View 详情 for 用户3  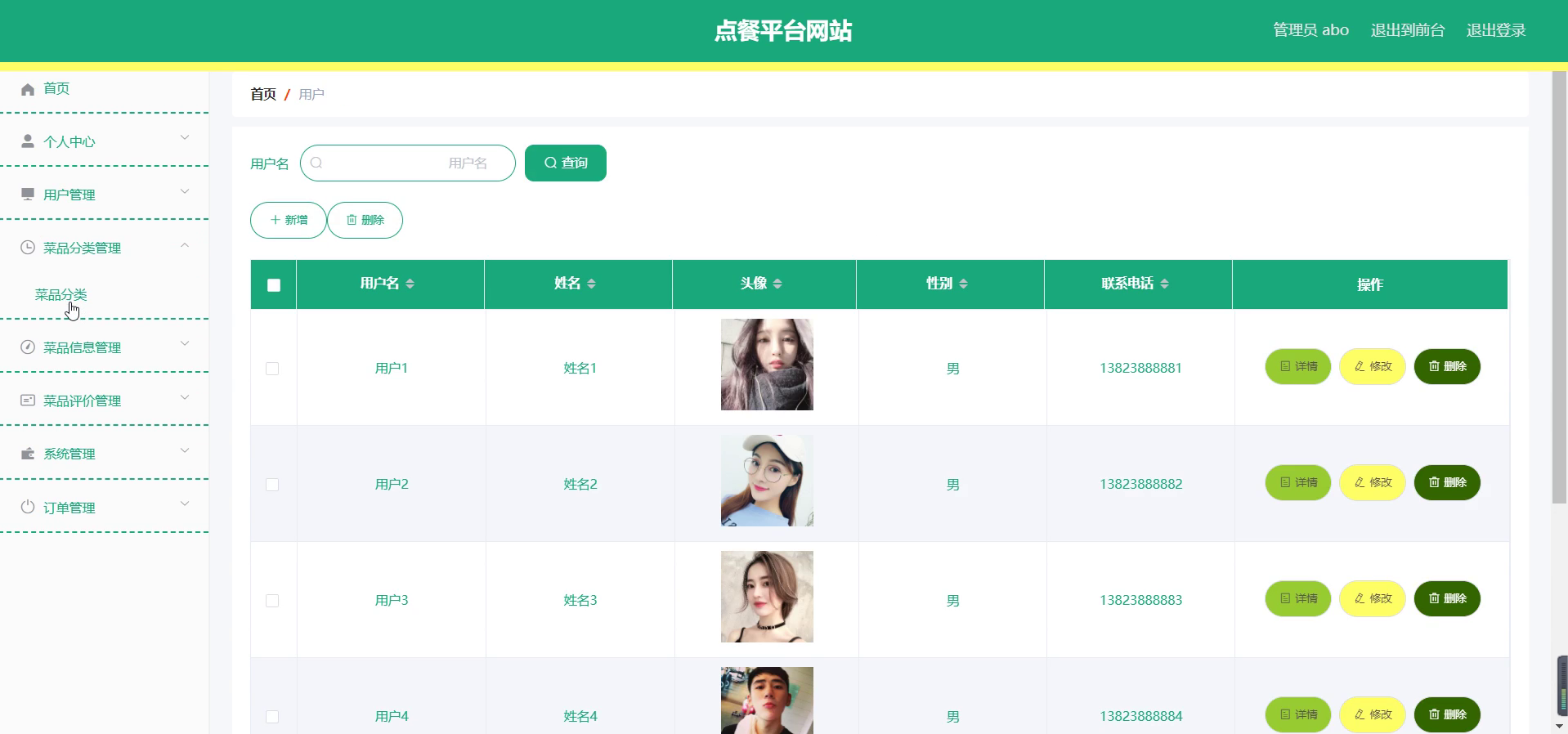(x=1298, y=598)
